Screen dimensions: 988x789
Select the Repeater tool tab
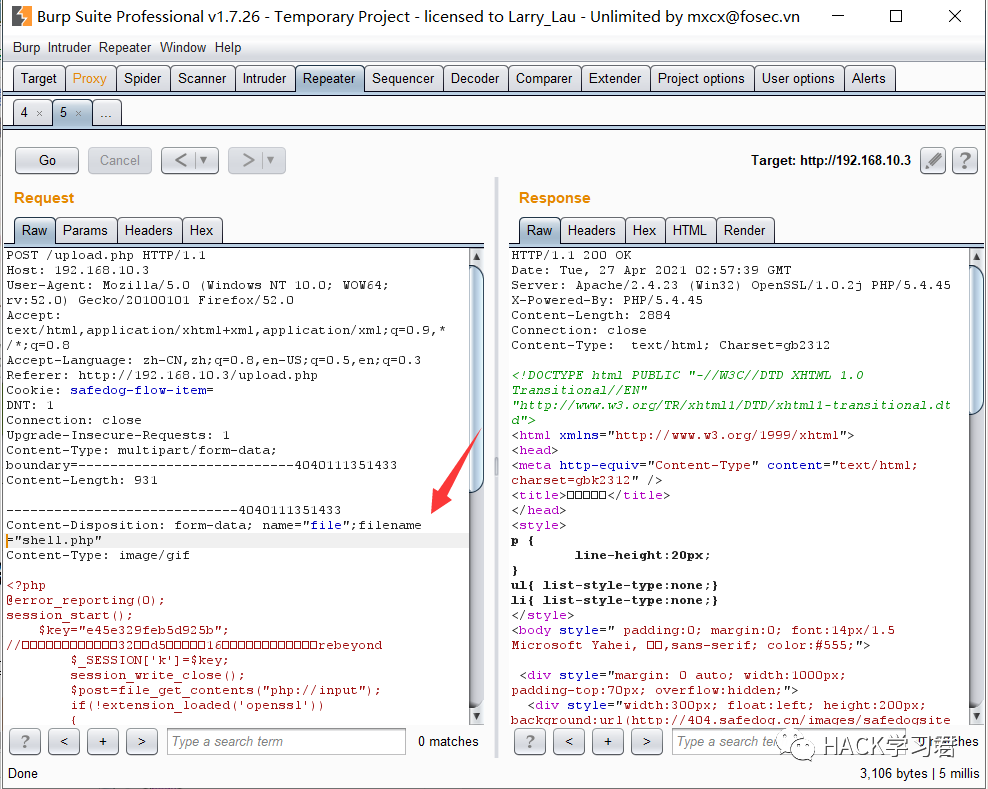(x=329, y=79)
